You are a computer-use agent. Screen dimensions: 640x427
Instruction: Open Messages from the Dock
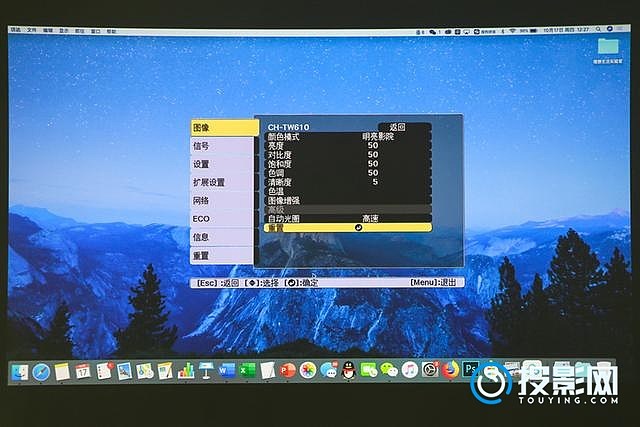329,370
